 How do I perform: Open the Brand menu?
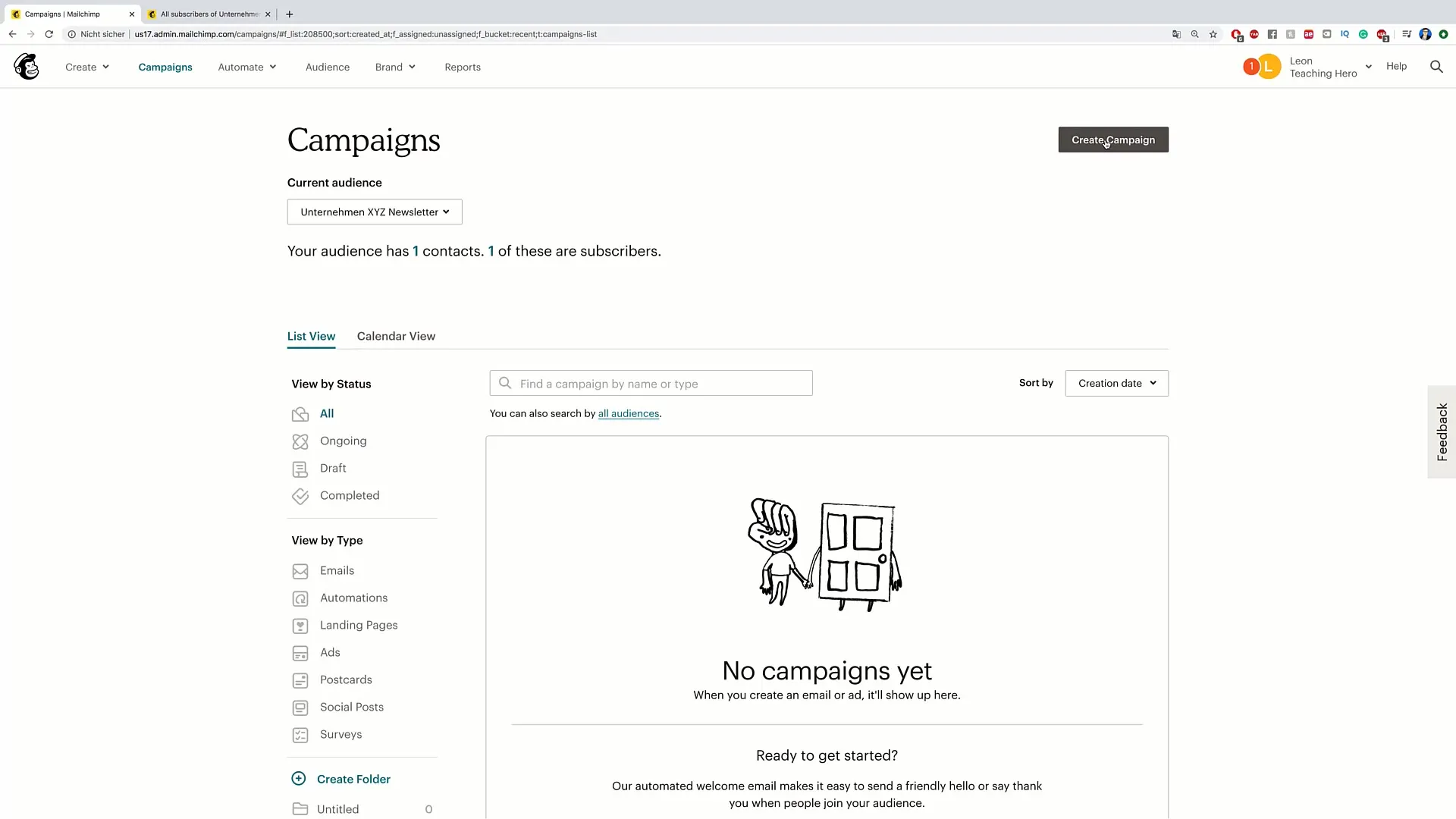[394, 67]
